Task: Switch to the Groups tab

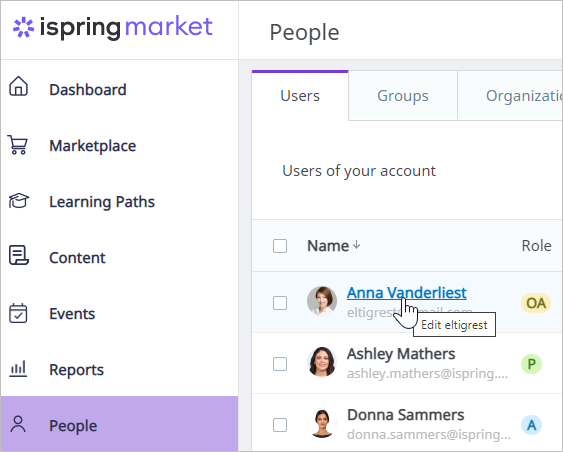Action: tap(403, 96)
